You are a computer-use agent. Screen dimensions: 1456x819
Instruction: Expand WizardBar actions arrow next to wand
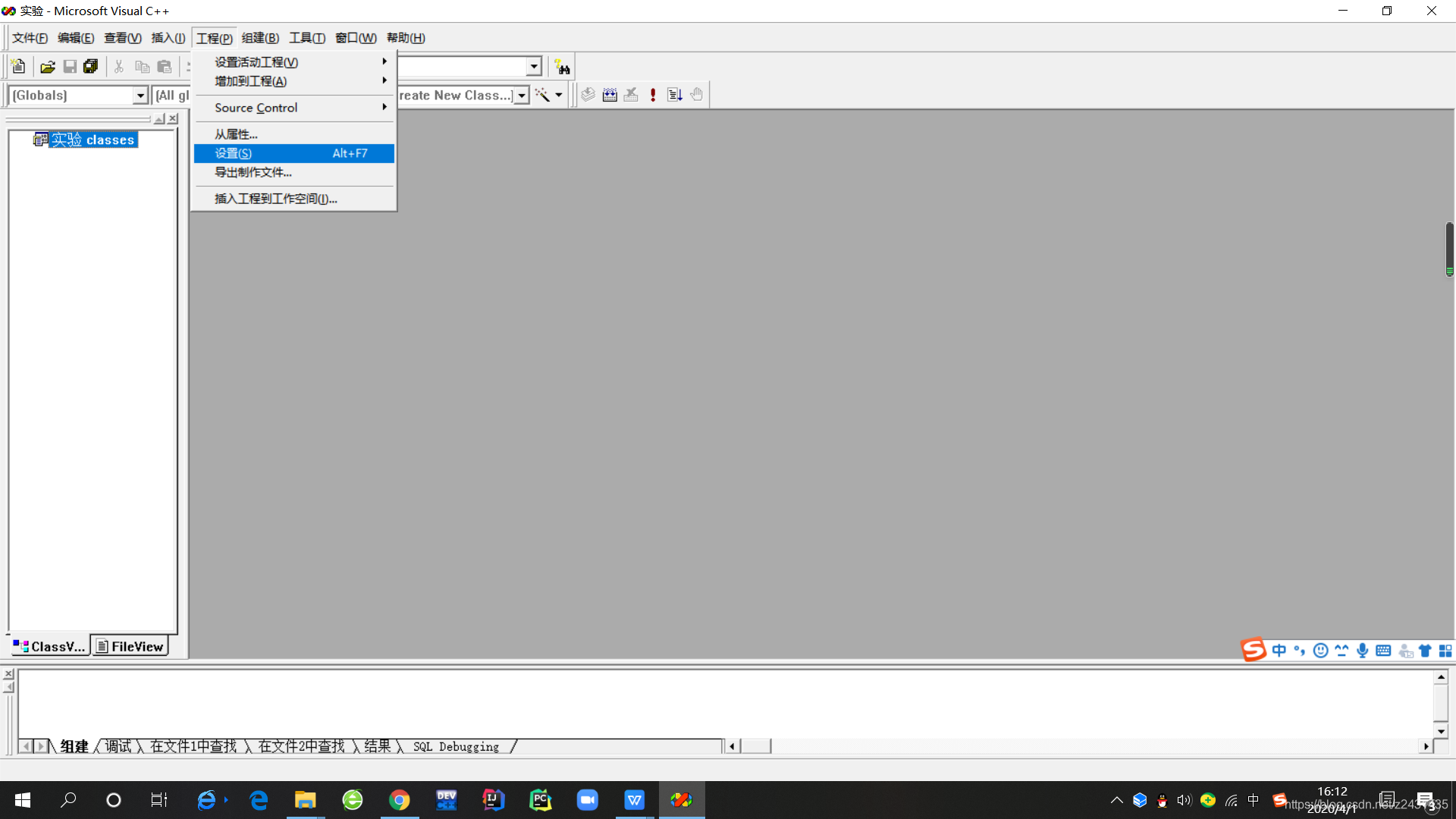click(559, 95)
